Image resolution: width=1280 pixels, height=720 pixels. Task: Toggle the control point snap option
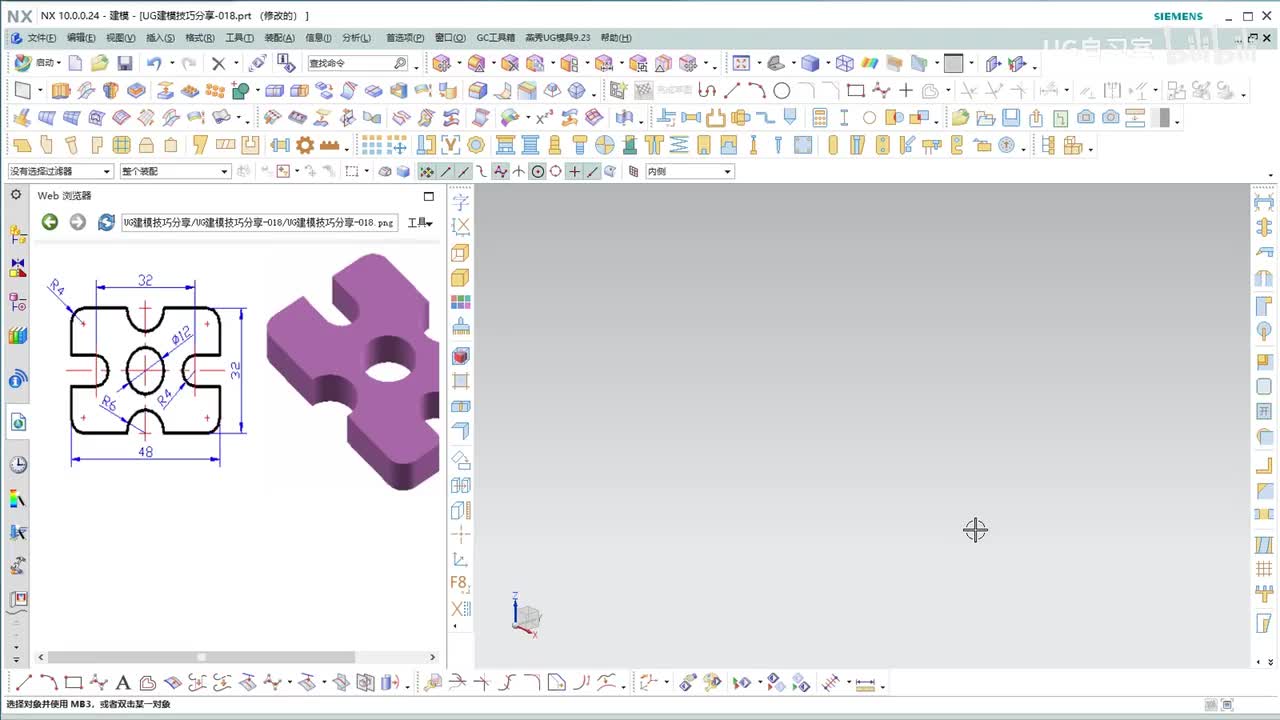coord(482,172)
